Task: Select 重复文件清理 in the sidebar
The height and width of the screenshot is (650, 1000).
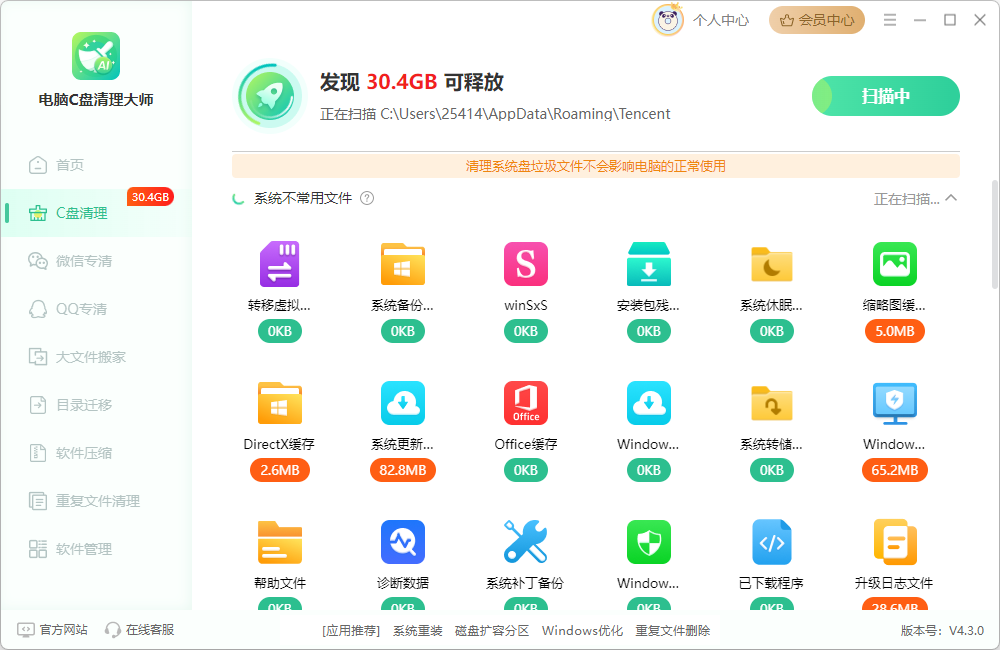Action: coord(96,501)
